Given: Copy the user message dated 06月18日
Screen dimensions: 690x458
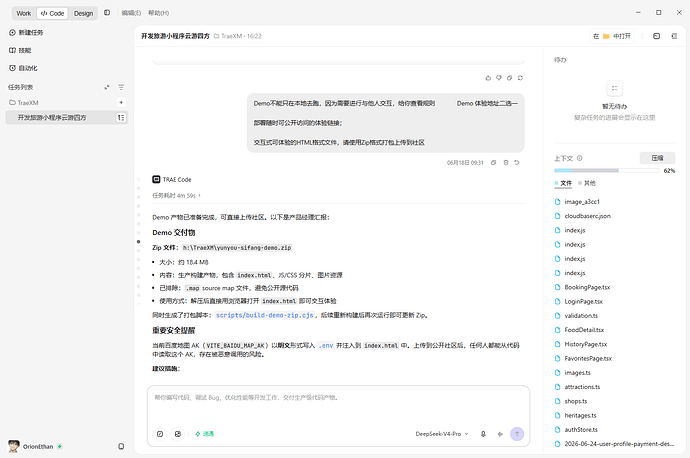Looking at the screenshot, I should click(493, 163).
